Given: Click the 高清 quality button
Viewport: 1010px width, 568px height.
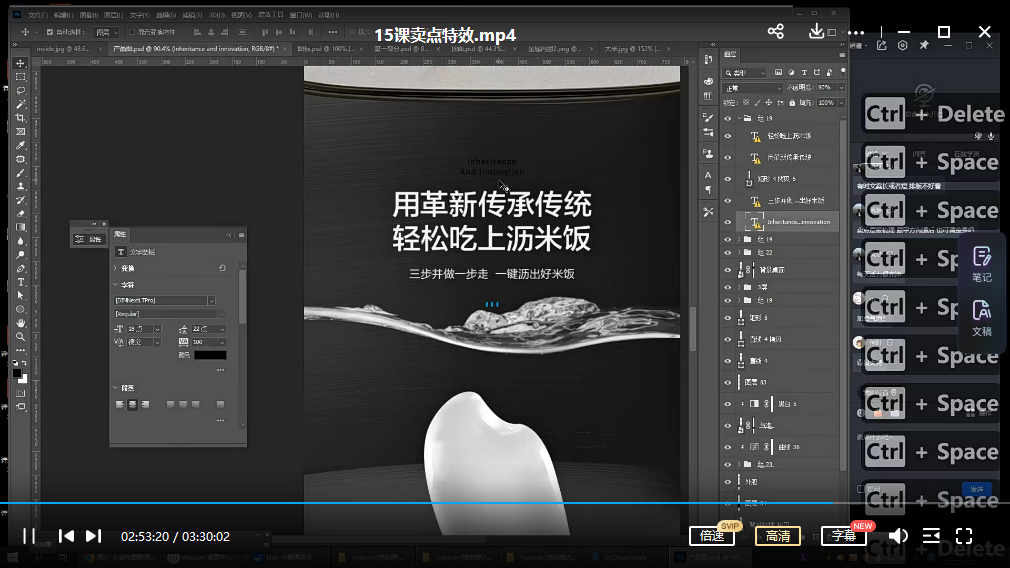Looking at the screenshot, I should (777, 536).
